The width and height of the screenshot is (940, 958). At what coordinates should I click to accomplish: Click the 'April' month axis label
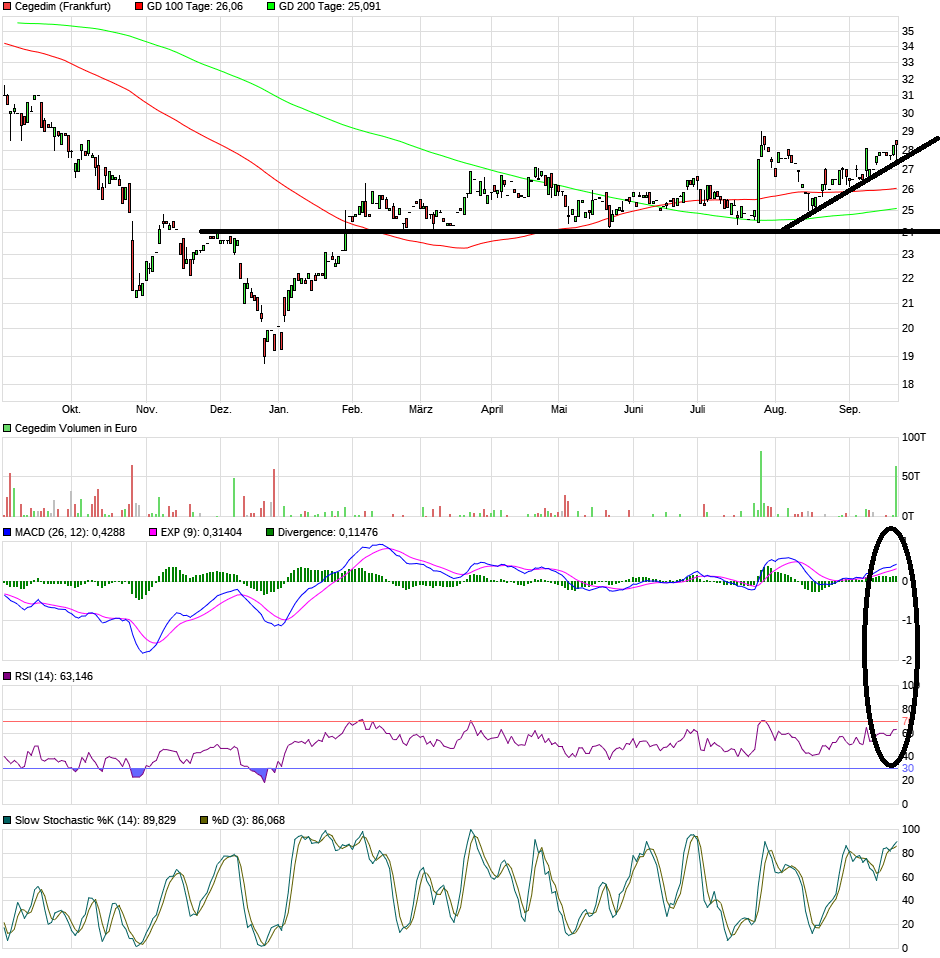click(492, 409)
